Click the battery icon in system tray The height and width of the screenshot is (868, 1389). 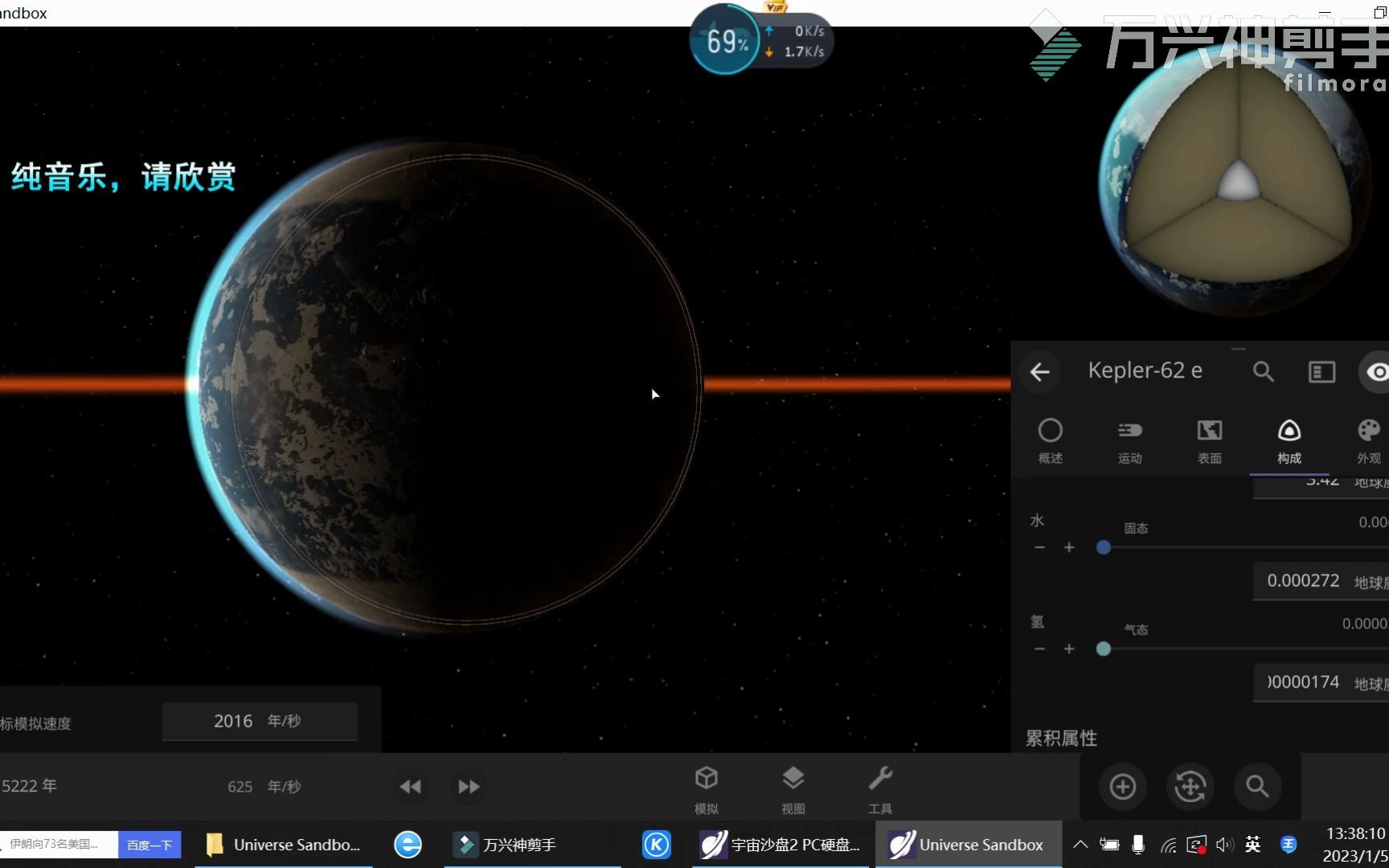pos(1109,845)
